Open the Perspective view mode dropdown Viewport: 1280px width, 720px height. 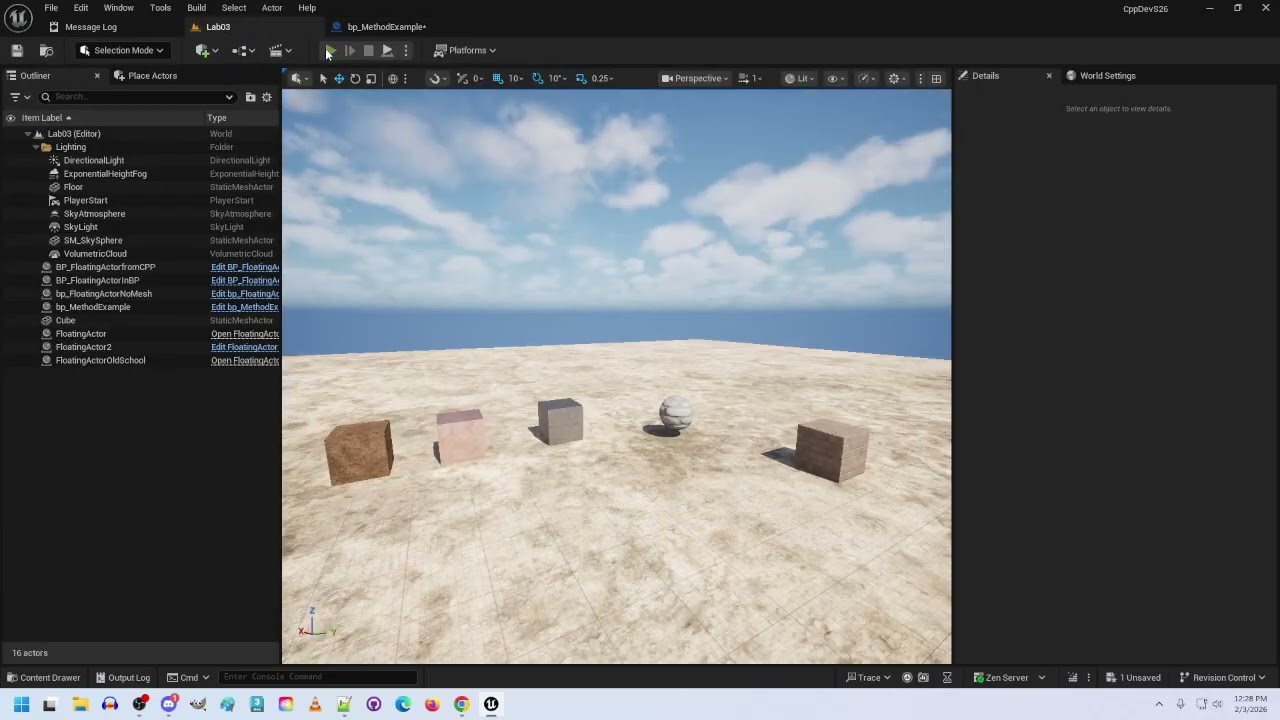tap(695, 78)
